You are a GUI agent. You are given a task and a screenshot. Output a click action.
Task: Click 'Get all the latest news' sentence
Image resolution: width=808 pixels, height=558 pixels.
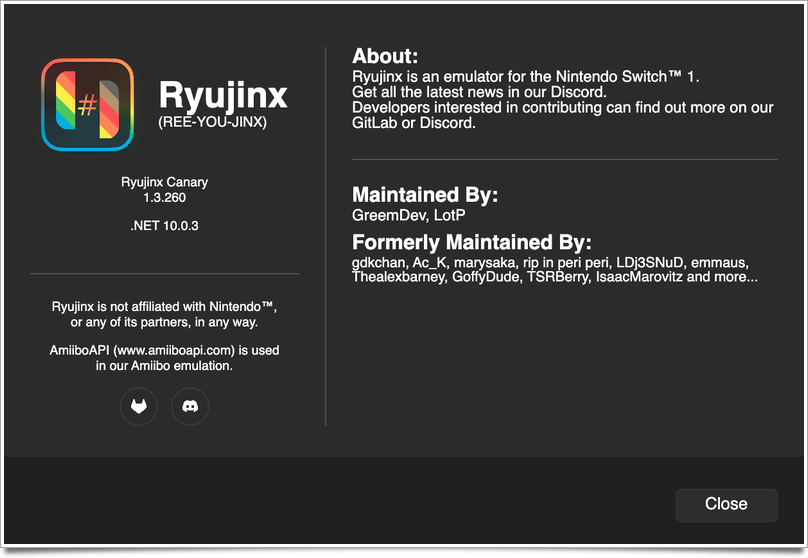pyautogui.click(x=479, y=92)
